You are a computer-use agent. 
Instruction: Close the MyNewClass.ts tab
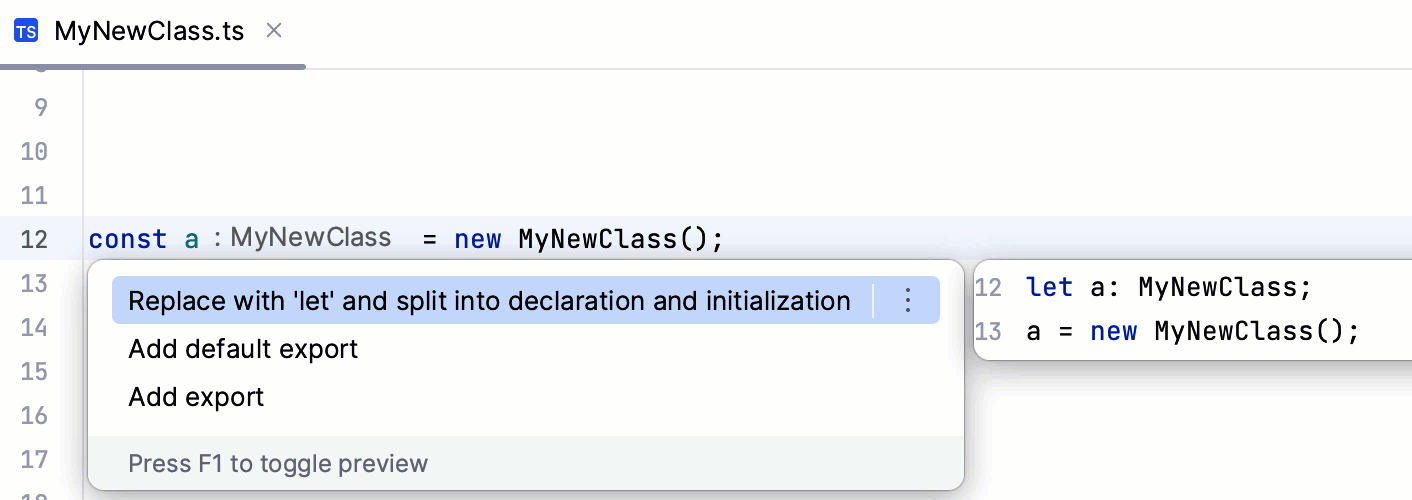274,31
